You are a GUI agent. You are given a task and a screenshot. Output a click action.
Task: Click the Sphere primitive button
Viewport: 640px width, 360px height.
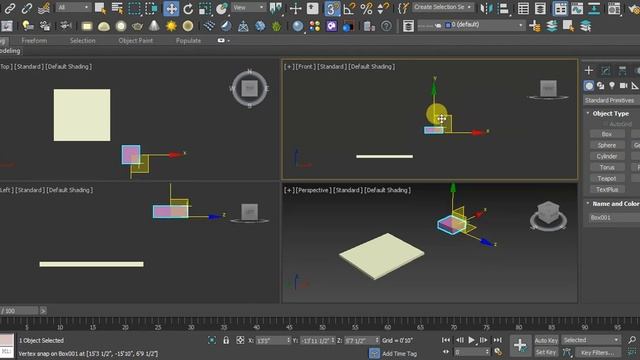[x=607, y=145]
